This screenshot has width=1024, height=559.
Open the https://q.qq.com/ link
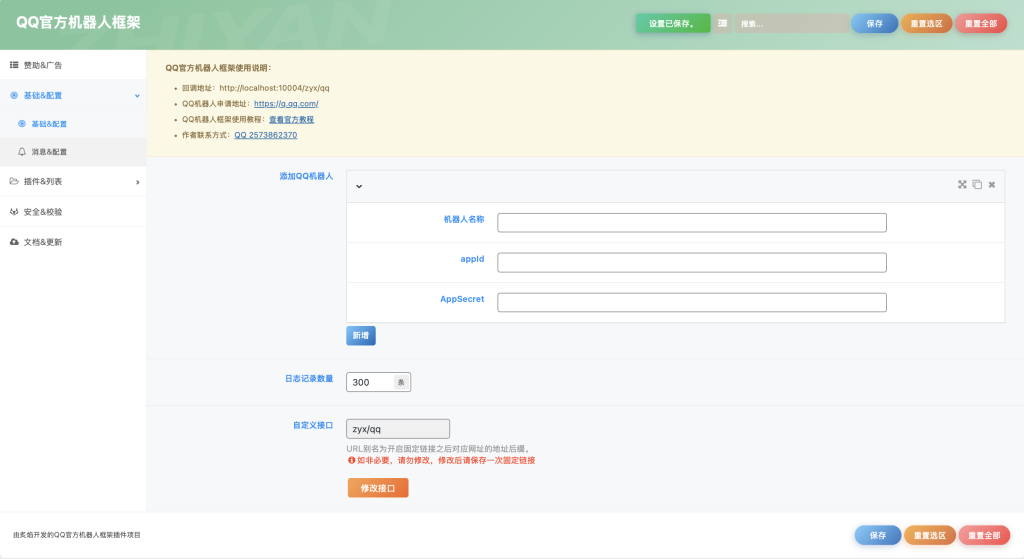click(x=286, y=104)
